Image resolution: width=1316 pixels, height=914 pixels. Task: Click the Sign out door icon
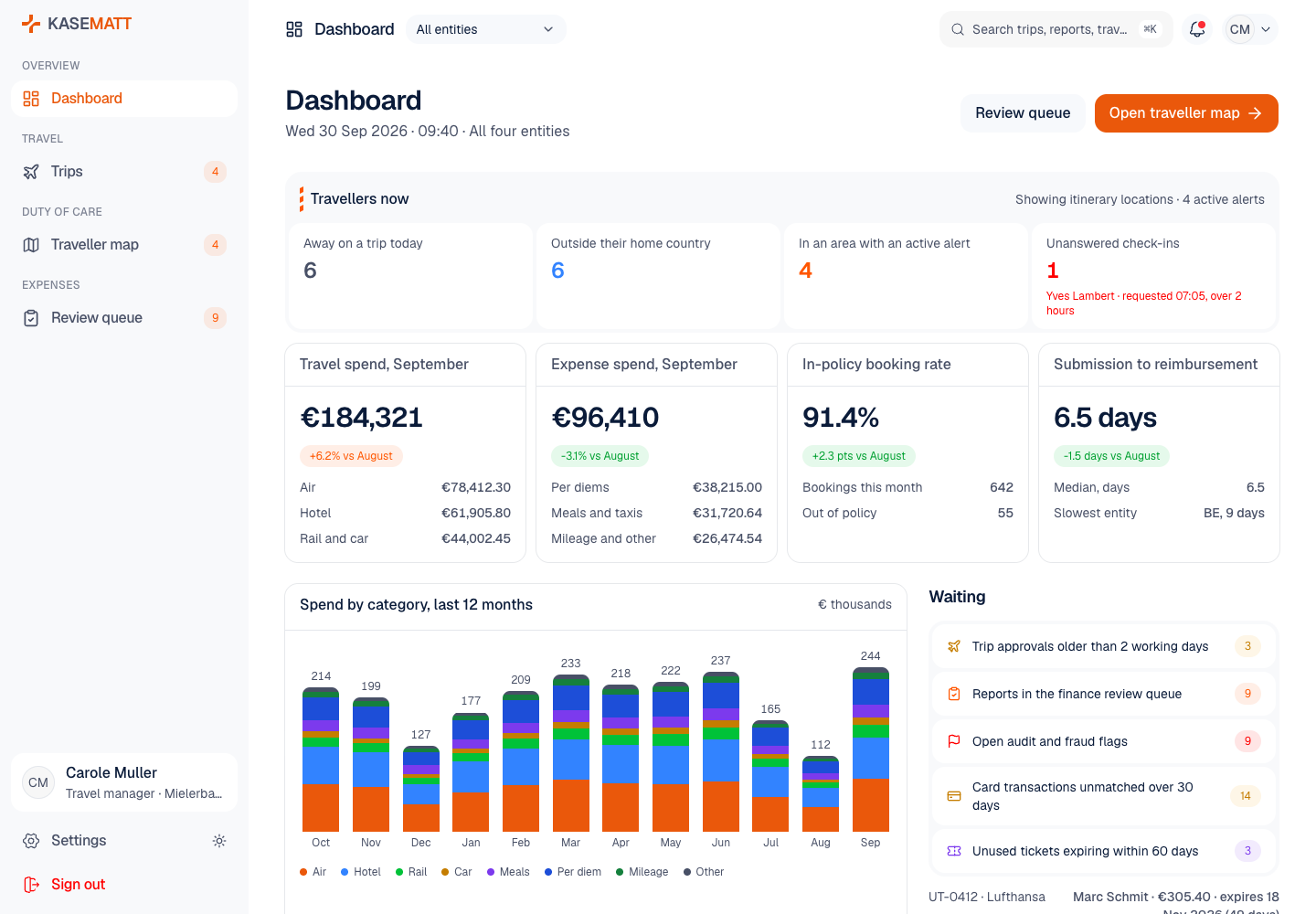click(31, 885)
